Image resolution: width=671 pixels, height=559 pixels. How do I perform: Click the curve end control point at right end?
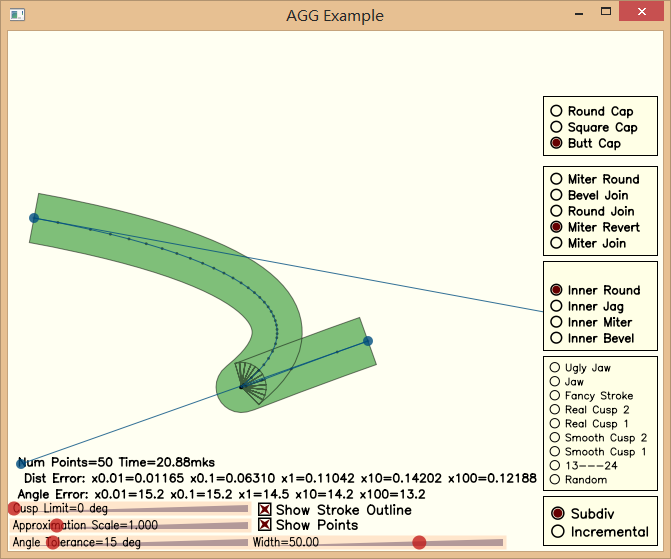tap(368, 341)
